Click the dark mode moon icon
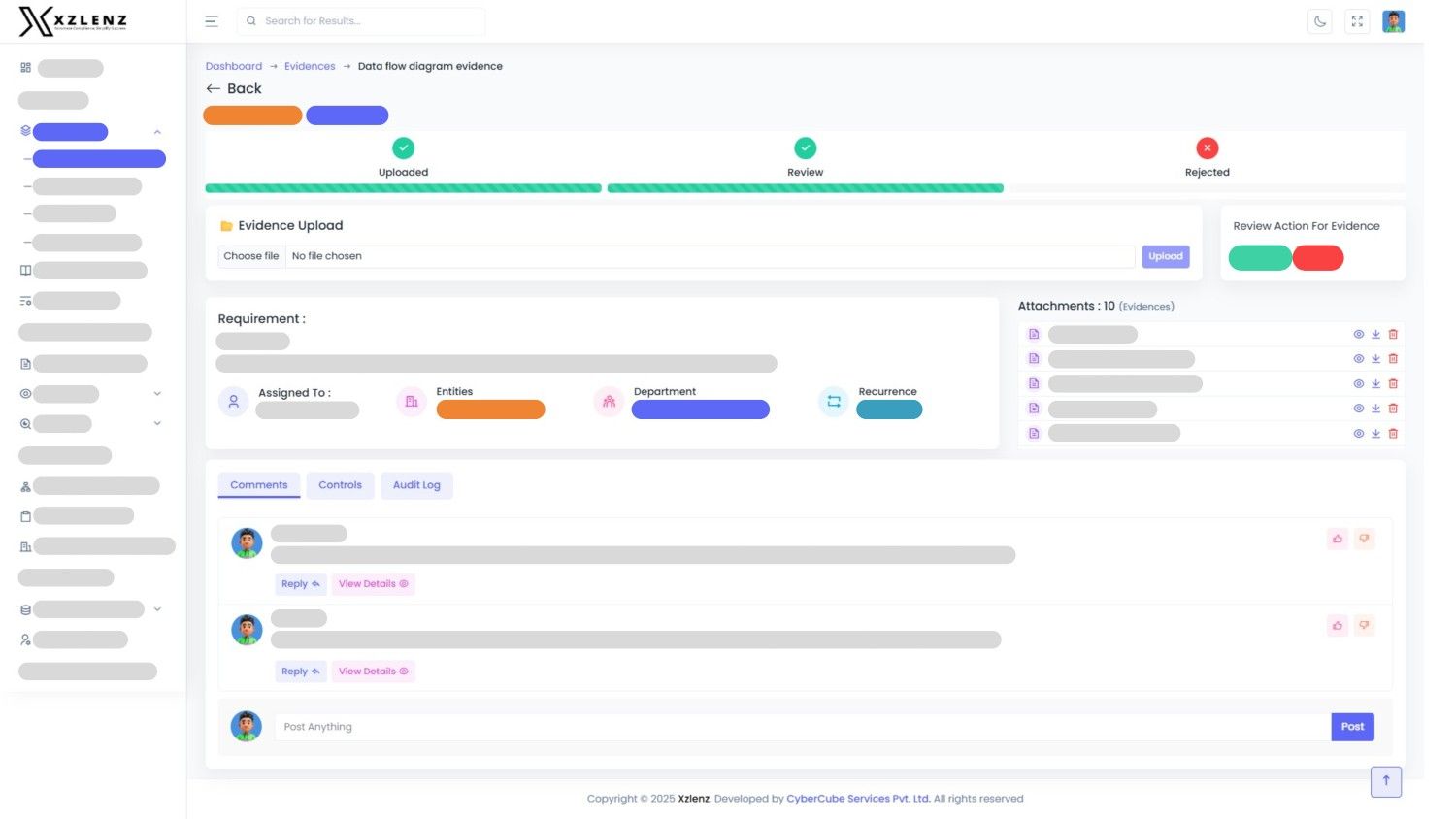1456x819 pixels. point(1320,20)
